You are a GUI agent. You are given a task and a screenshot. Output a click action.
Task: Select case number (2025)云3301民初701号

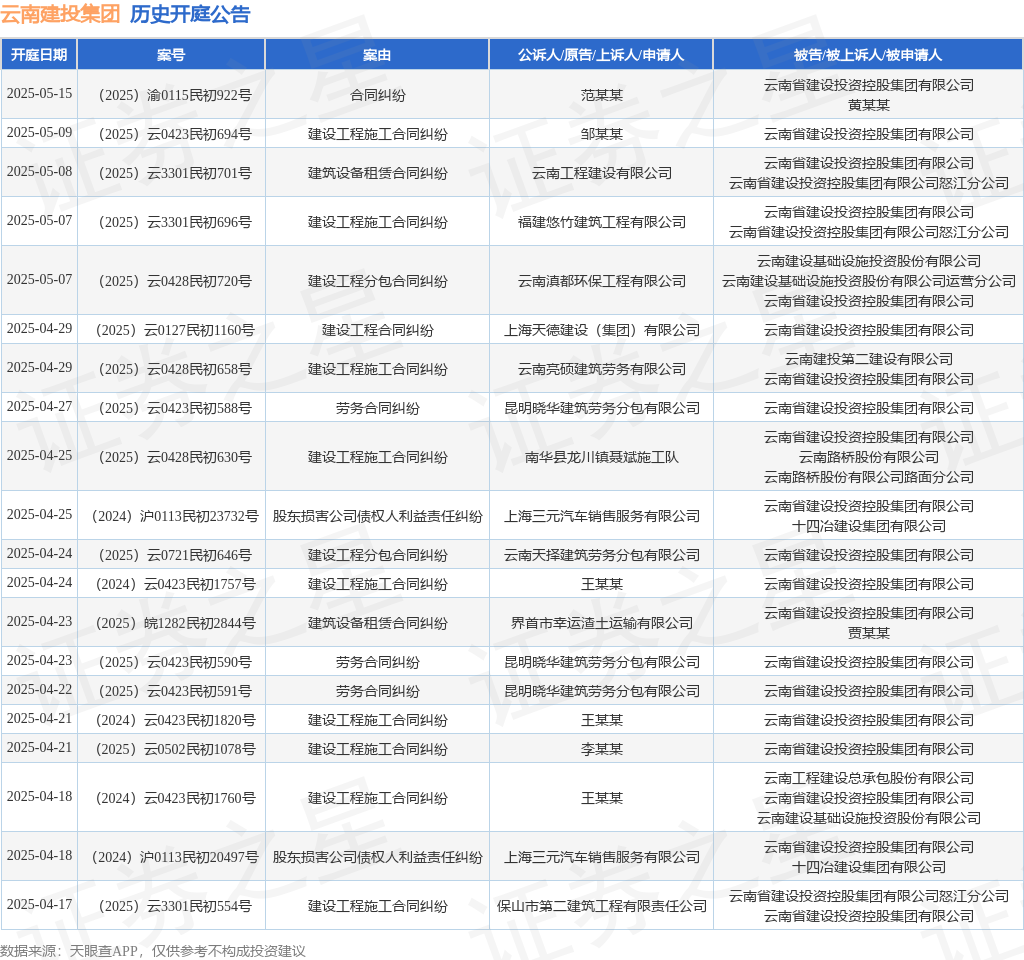171,174
